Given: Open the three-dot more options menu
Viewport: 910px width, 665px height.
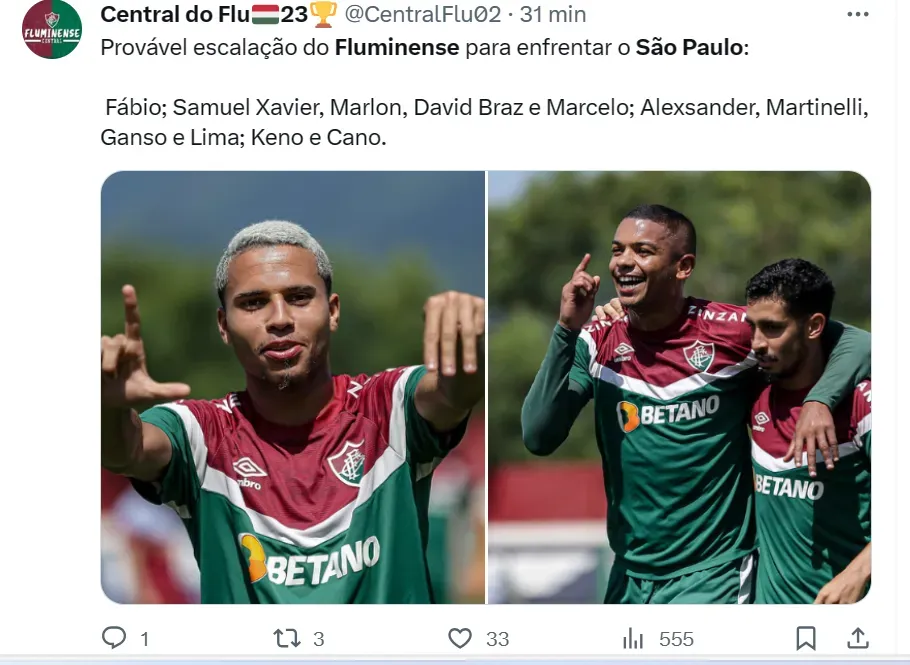Looking at the screenshot, I should click(x=858, y=15).
